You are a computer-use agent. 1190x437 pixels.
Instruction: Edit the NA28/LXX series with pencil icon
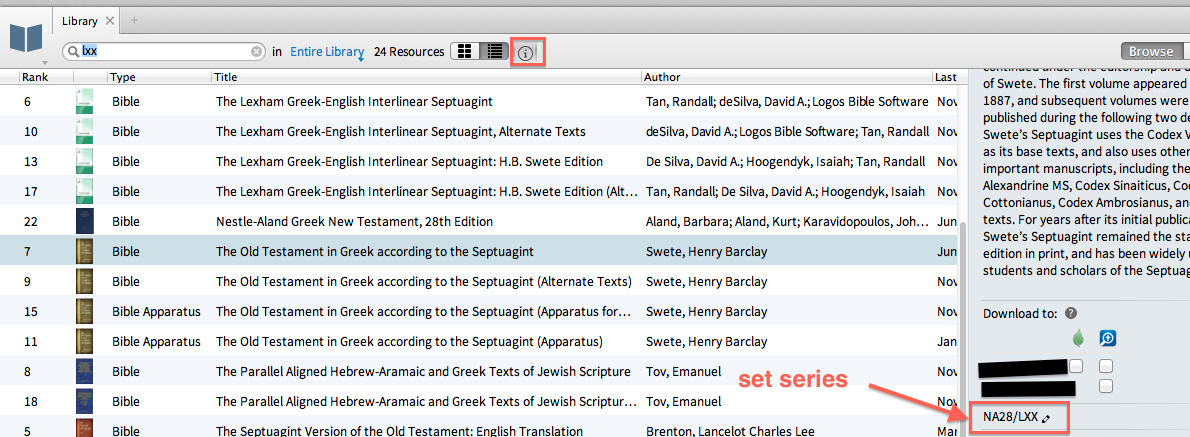(x=1047, y=417)
